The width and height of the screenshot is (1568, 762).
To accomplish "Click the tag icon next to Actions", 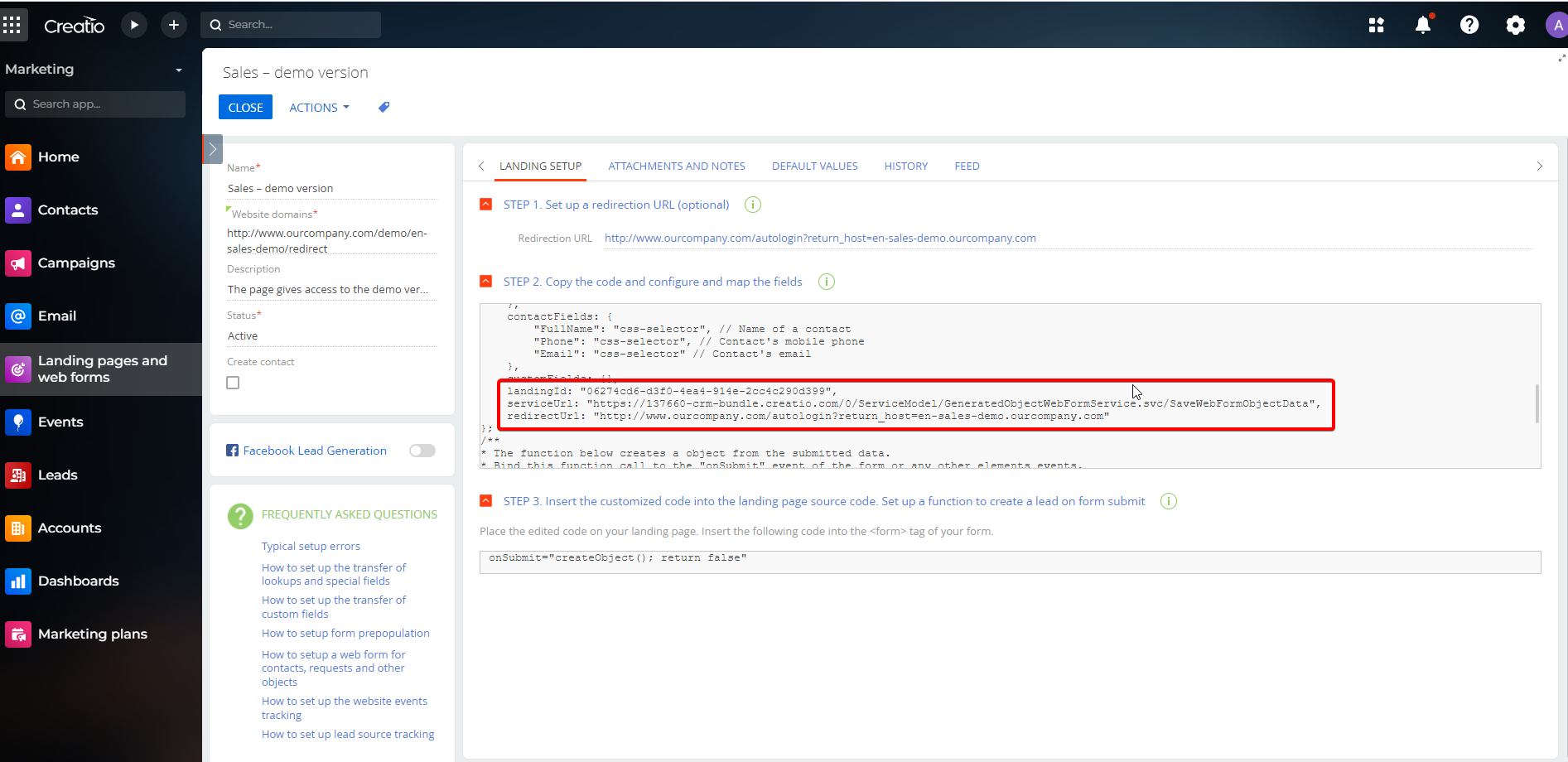I will [384, 107].
